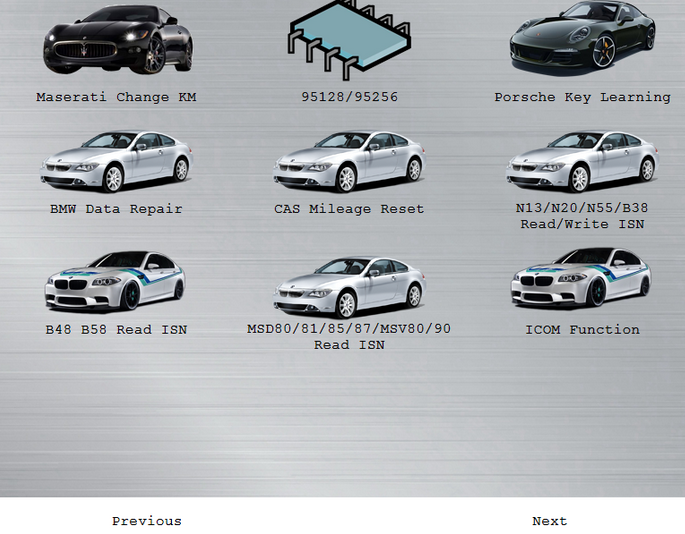Image resolution: width=685 pixels, height=534 pixels.
Task: Click the 'N13/N20/N55/B38 Read/Write ISN' label
Action: point(582,216)
